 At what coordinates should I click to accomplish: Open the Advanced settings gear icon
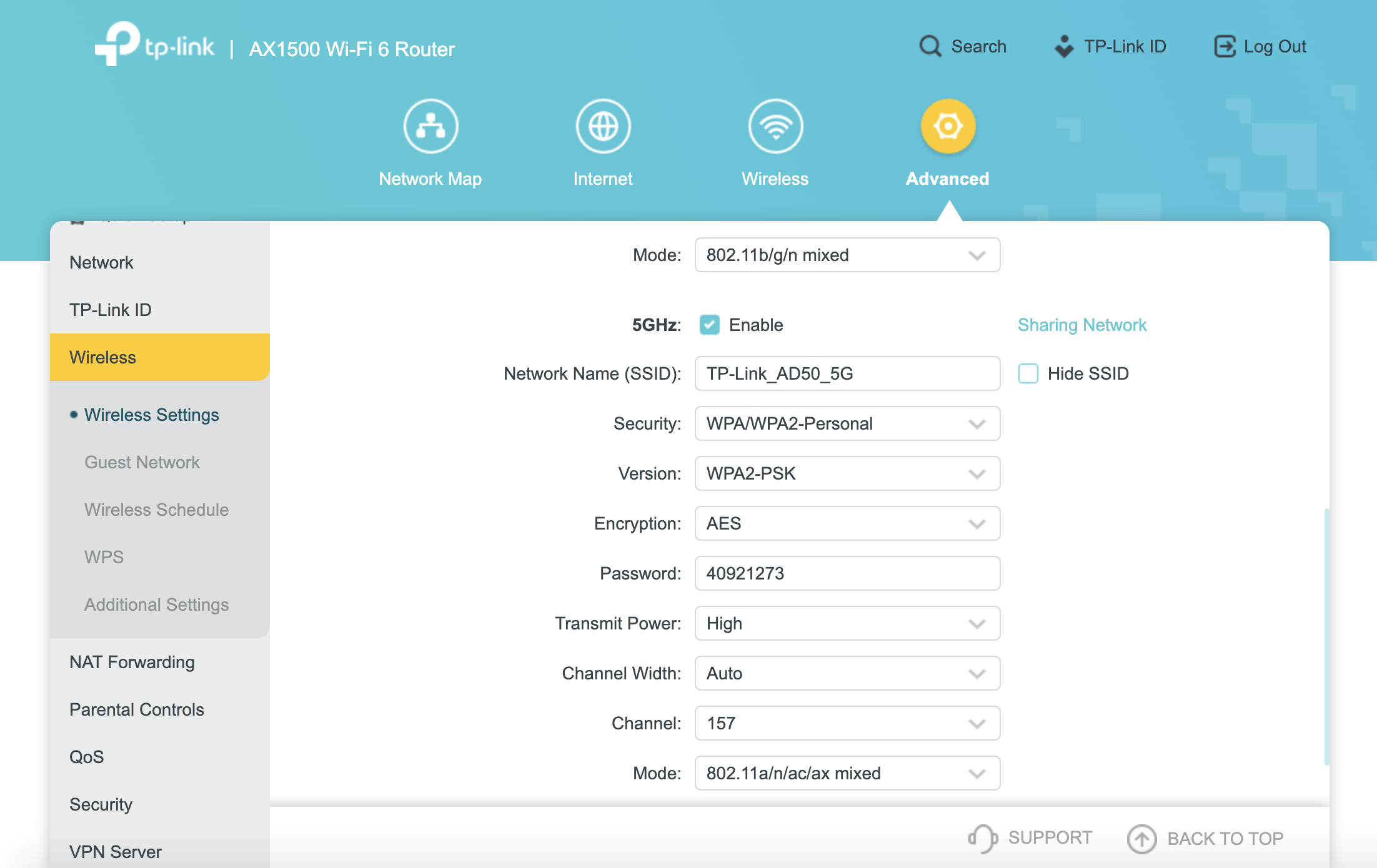(947, 126)
